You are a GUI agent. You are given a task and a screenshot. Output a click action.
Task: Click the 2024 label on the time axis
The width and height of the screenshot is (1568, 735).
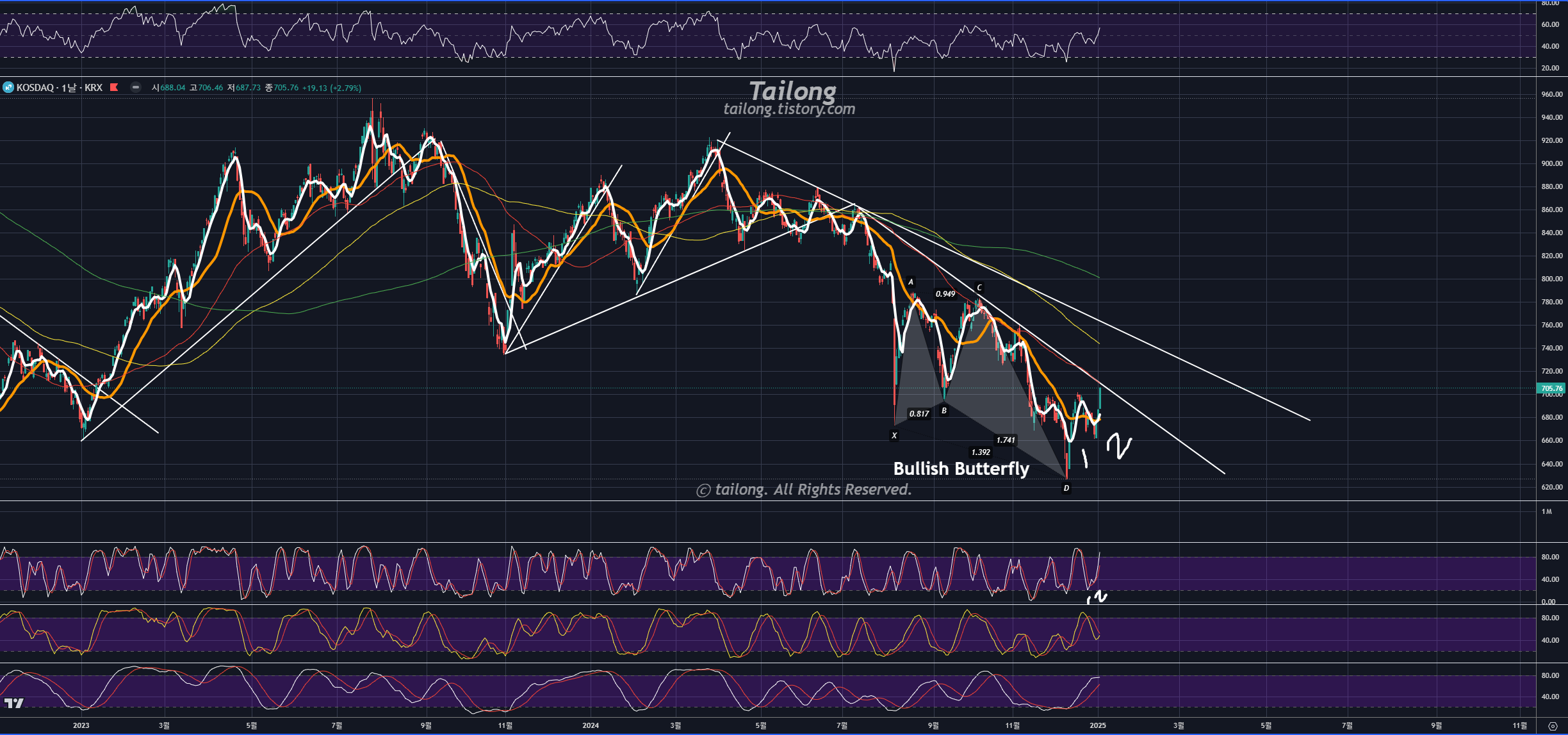(591, 725)
